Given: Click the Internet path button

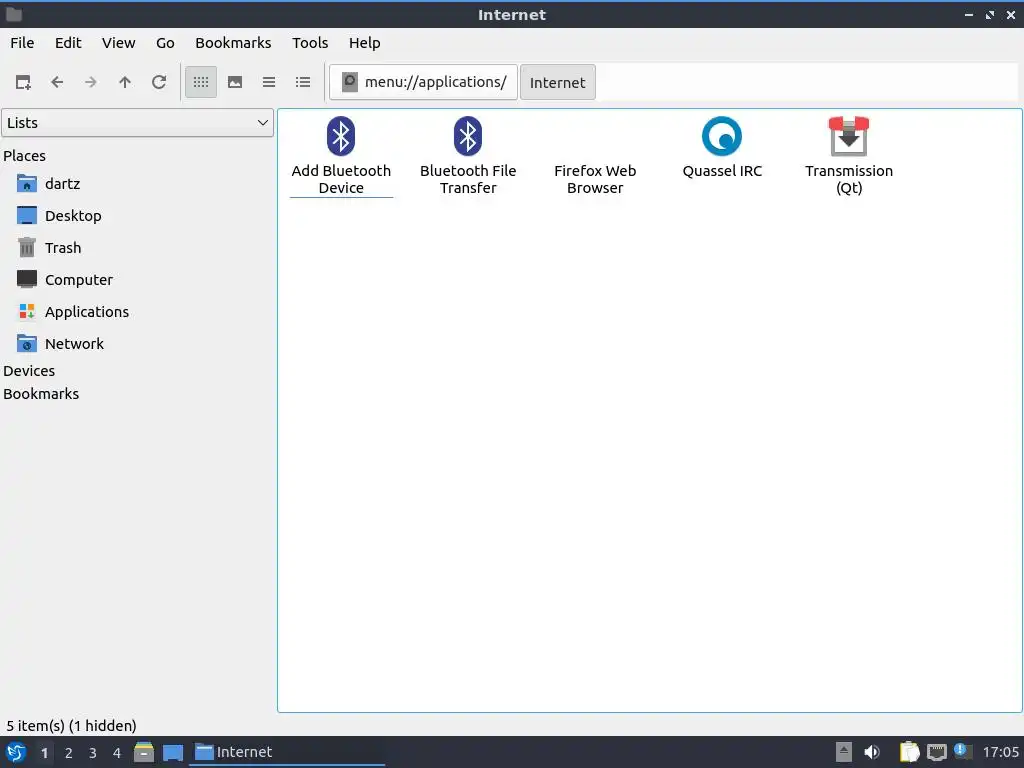Looking at the screenshot, I should pyautogui.click(x=558, y=82).
